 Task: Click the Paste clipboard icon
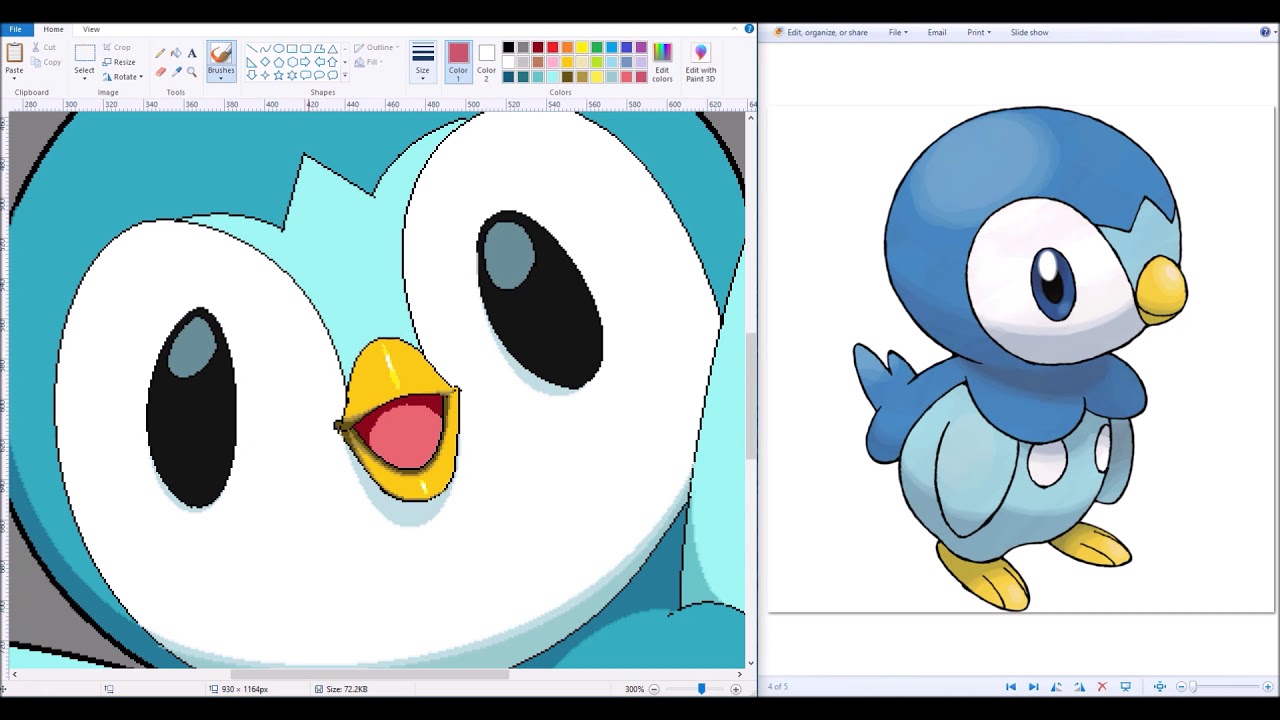pos(14,53)
